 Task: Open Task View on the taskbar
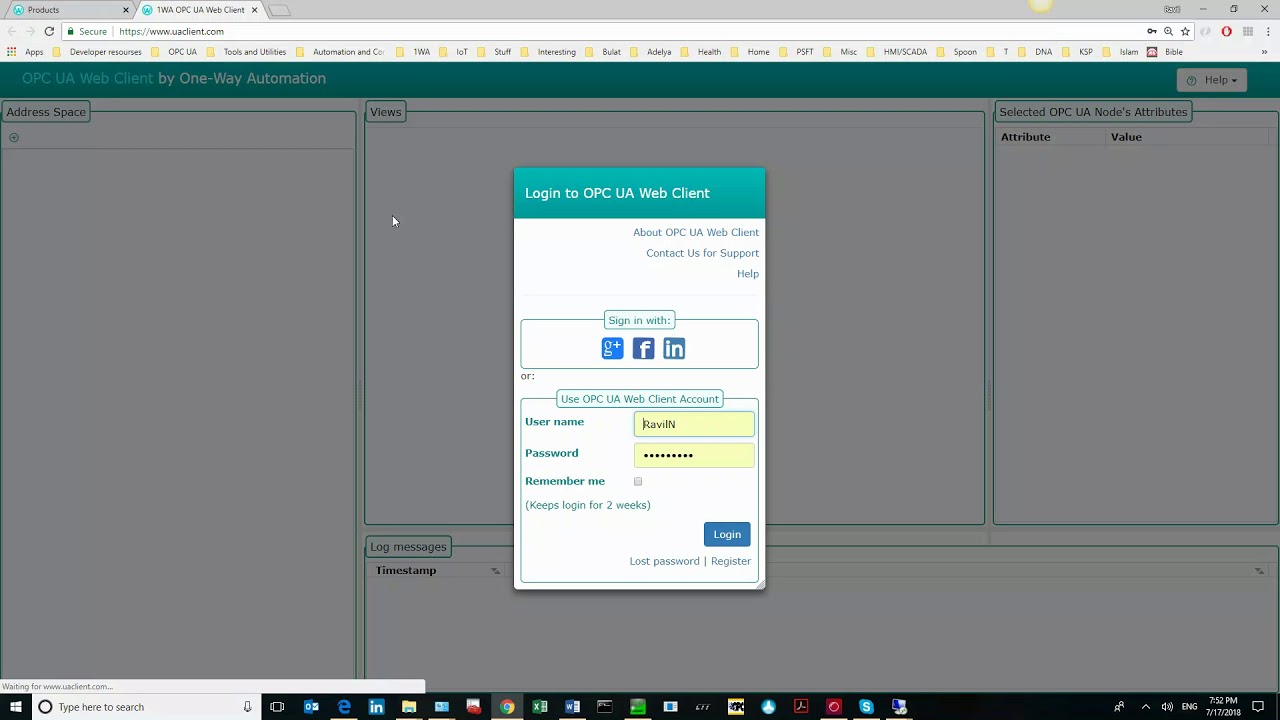coord(277,707)
